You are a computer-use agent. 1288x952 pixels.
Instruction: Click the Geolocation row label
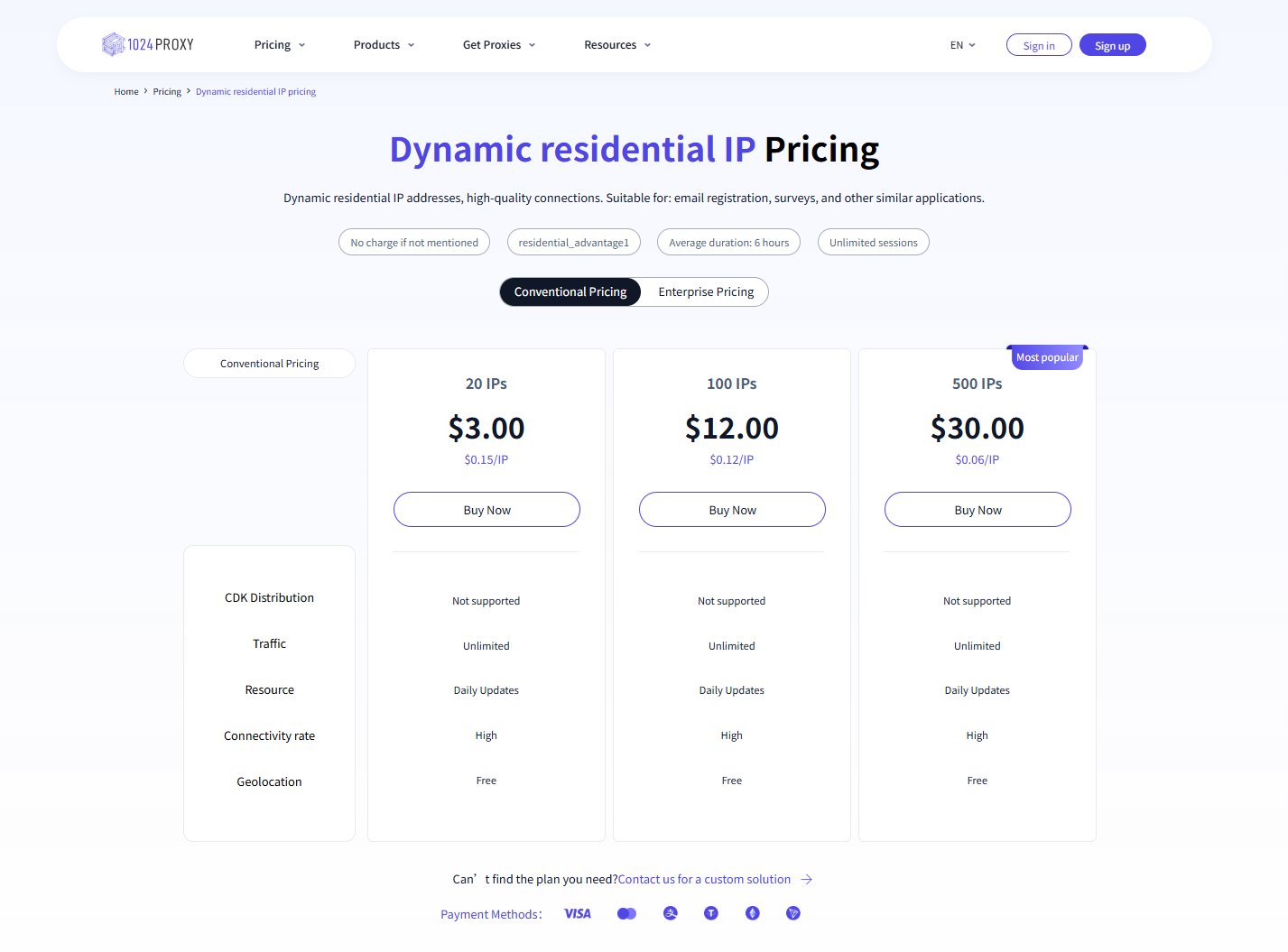269,781
